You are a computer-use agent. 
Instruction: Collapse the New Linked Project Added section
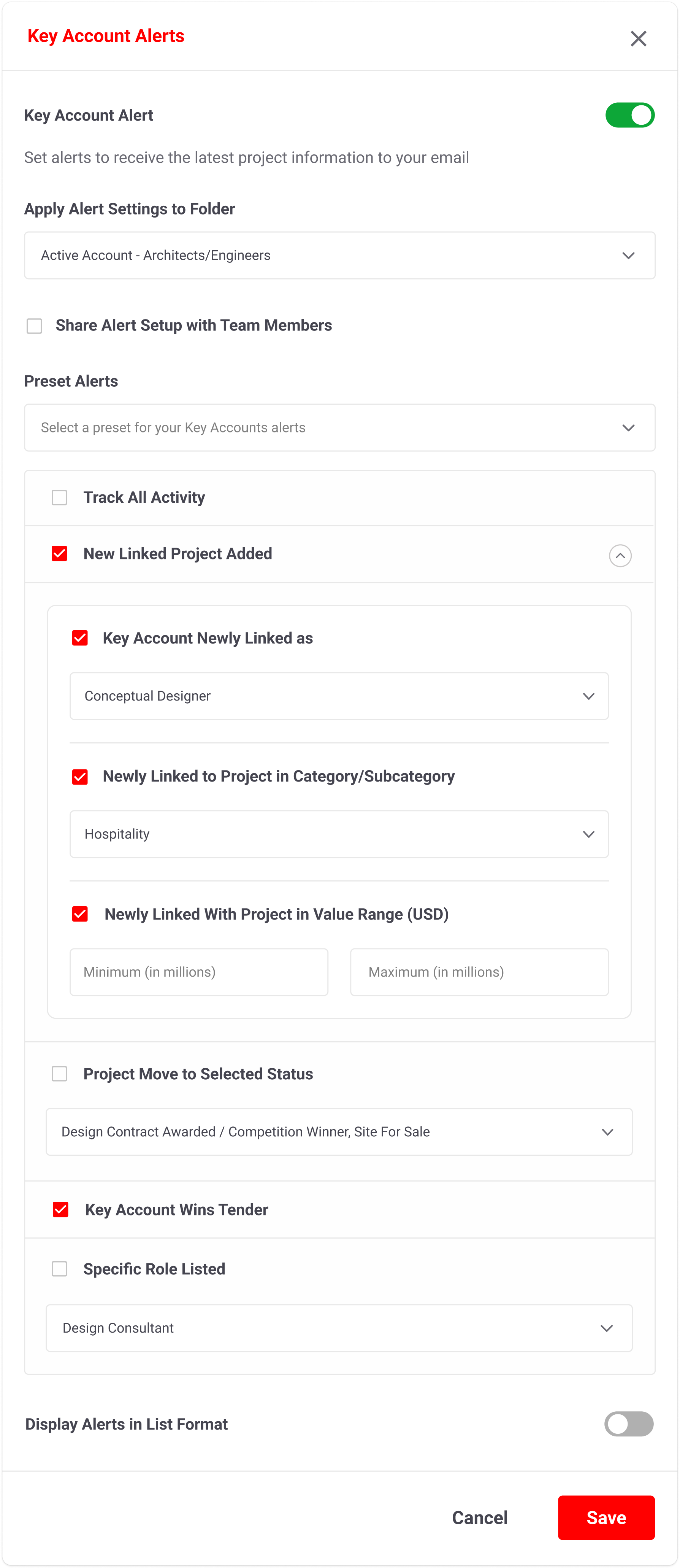click(620, 555)
